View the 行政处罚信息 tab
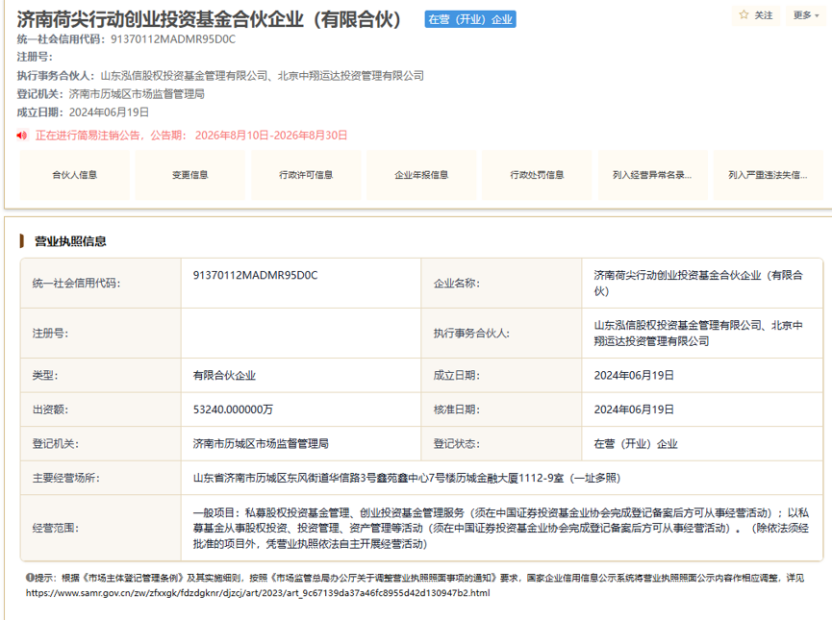Image resolution: width=832 pixels, height=620 pixels. tap(537, 175)
